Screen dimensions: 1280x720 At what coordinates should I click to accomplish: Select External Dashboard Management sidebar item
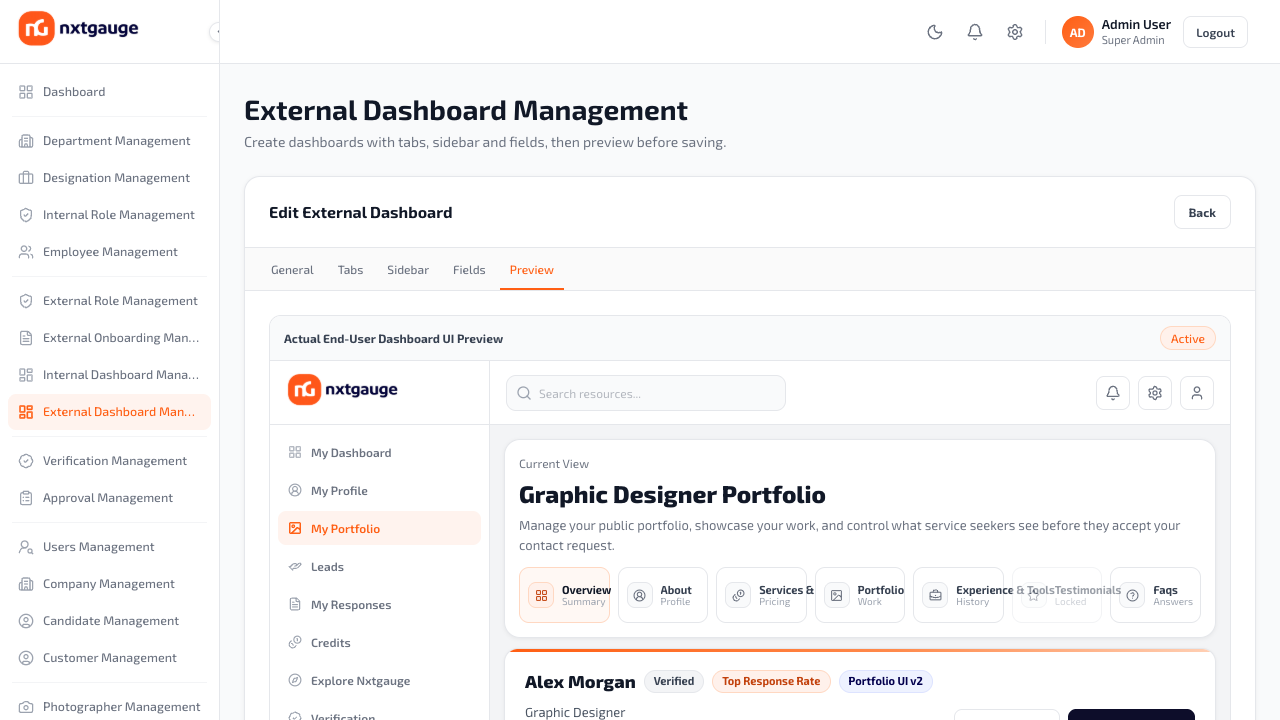(109, 412)
